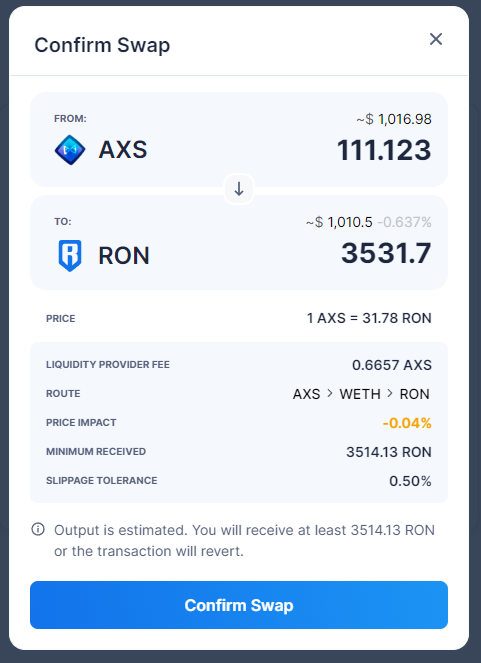Viewport: 481px width, 663px height.
Task: Click the PRICE label
Action: click(60, 318)
